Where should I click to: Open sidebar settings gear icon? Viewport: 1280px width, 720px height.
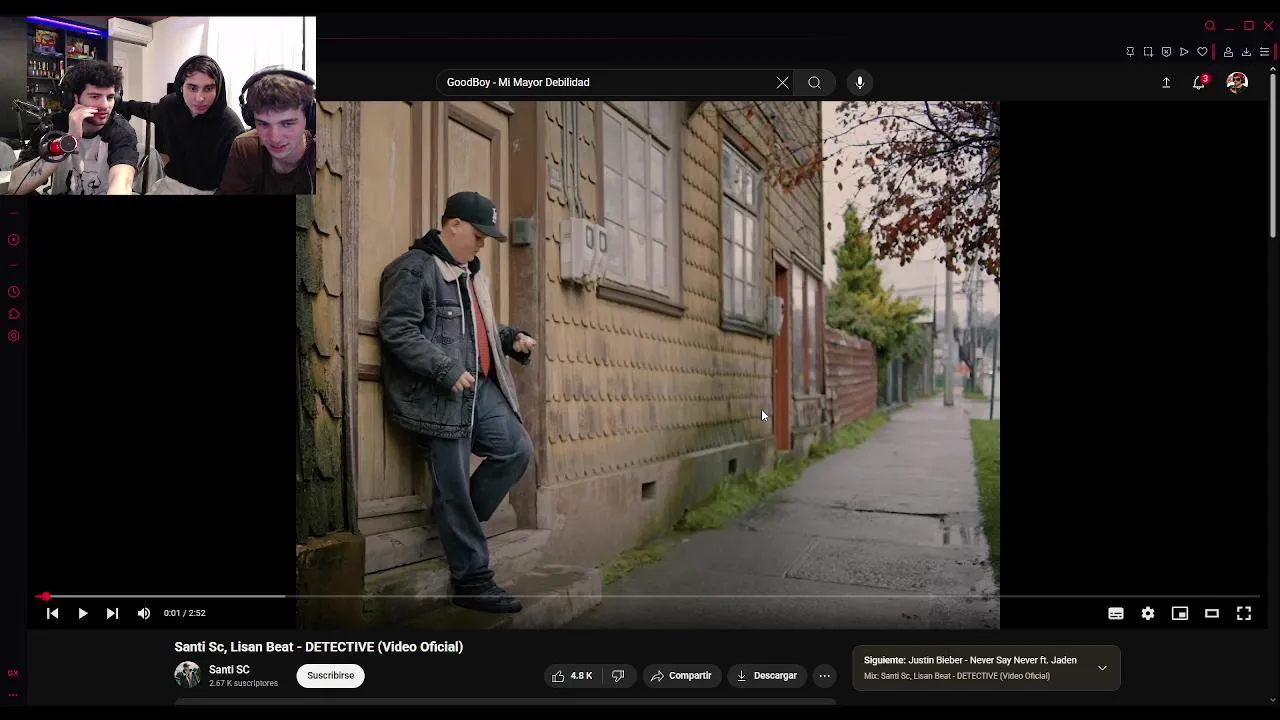13,336
